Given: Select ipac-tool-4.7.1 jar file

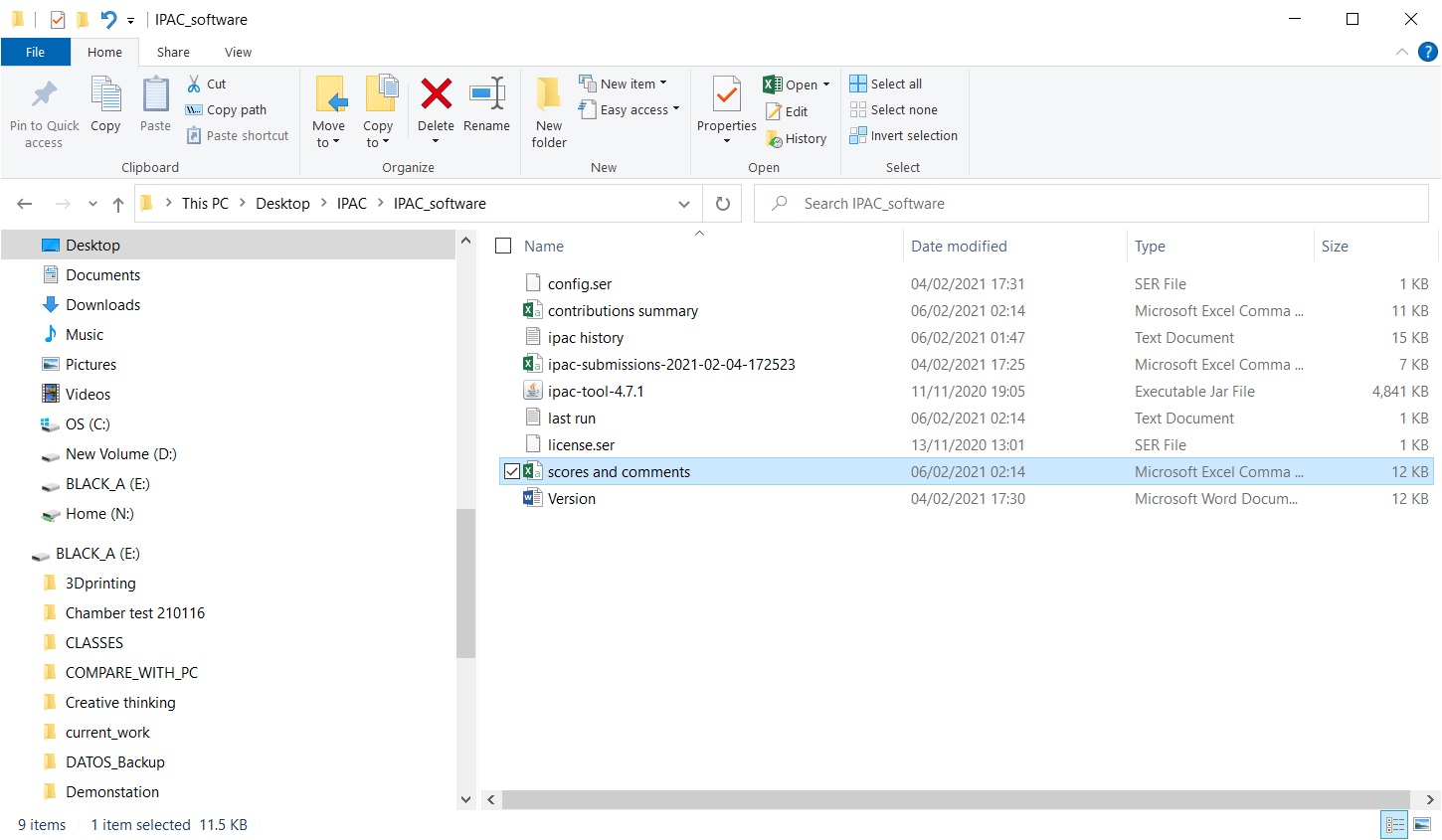Looking at the screenshot, I should 596,391.
